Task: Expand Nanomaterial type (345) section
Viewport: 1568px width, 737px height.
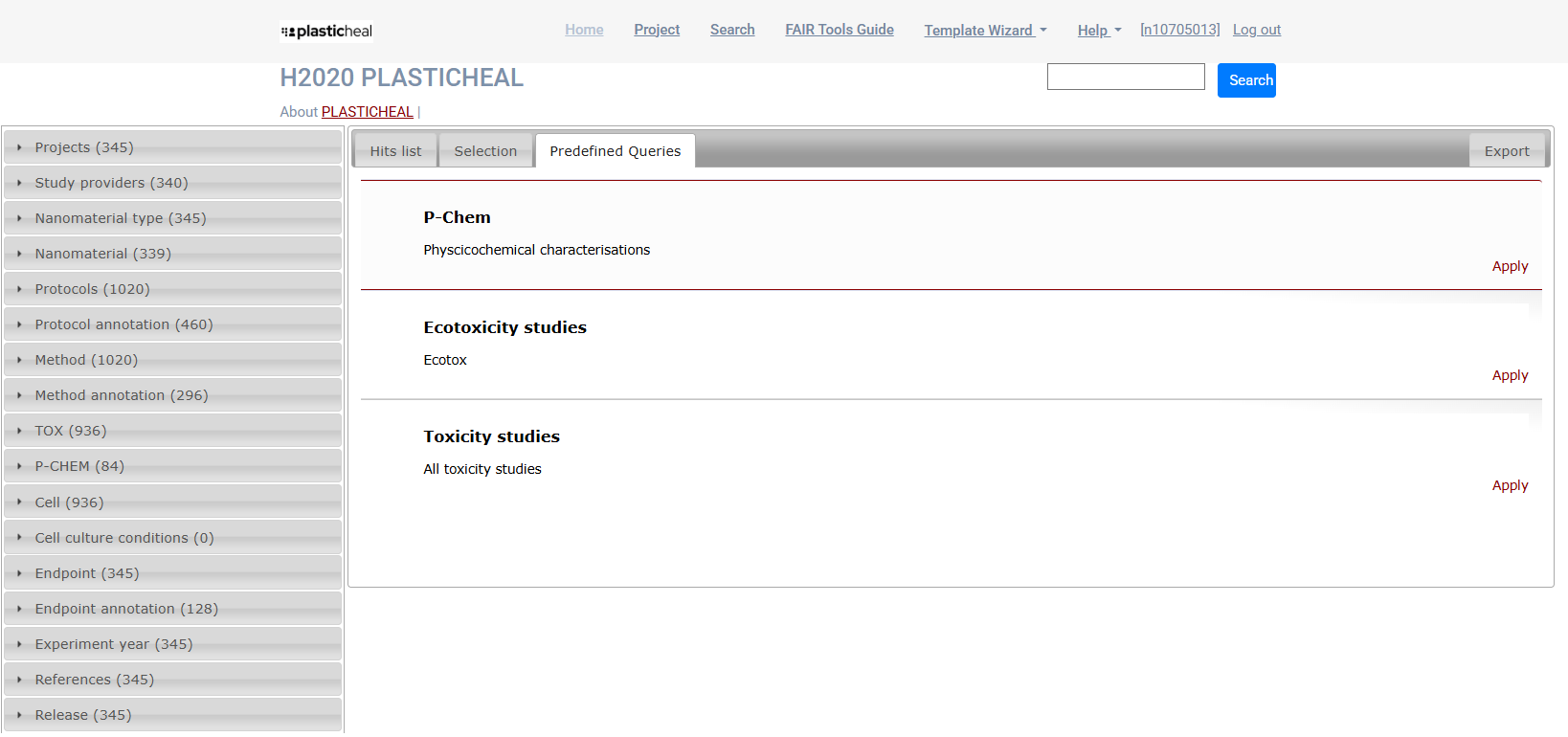Action: [172, 218]
